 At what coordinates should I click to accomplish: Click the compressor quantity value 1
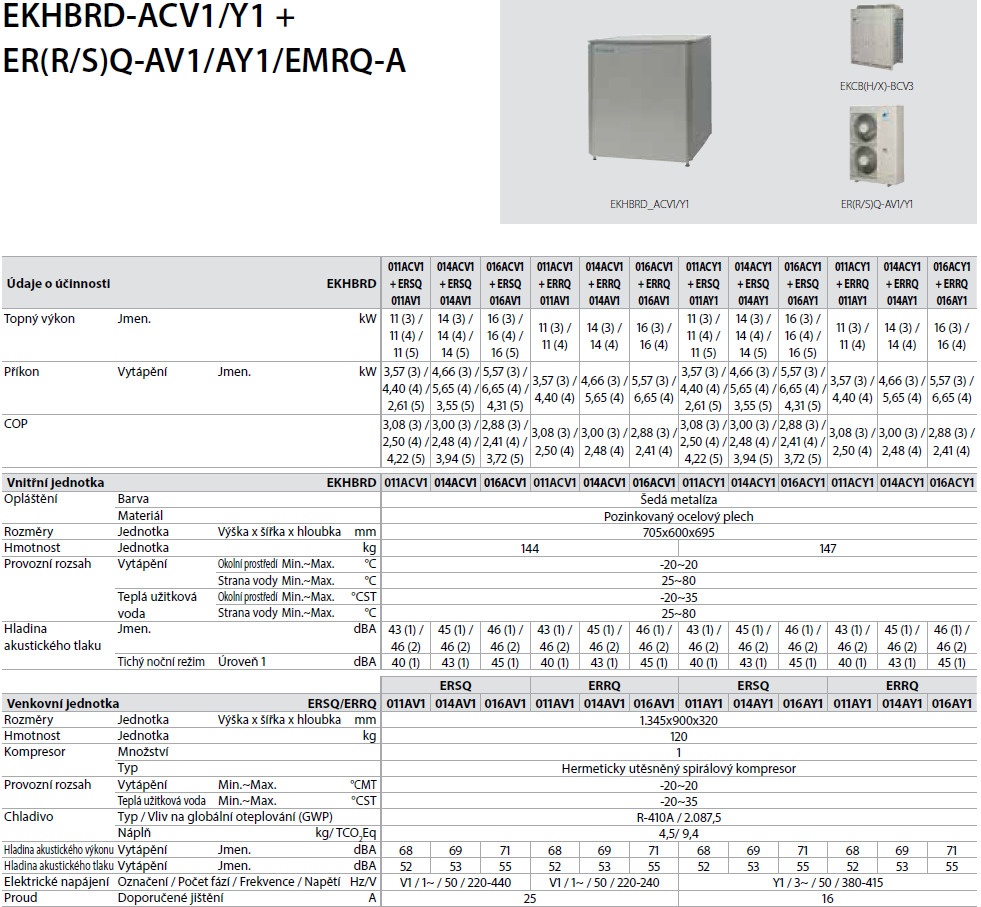coord(678,752)
